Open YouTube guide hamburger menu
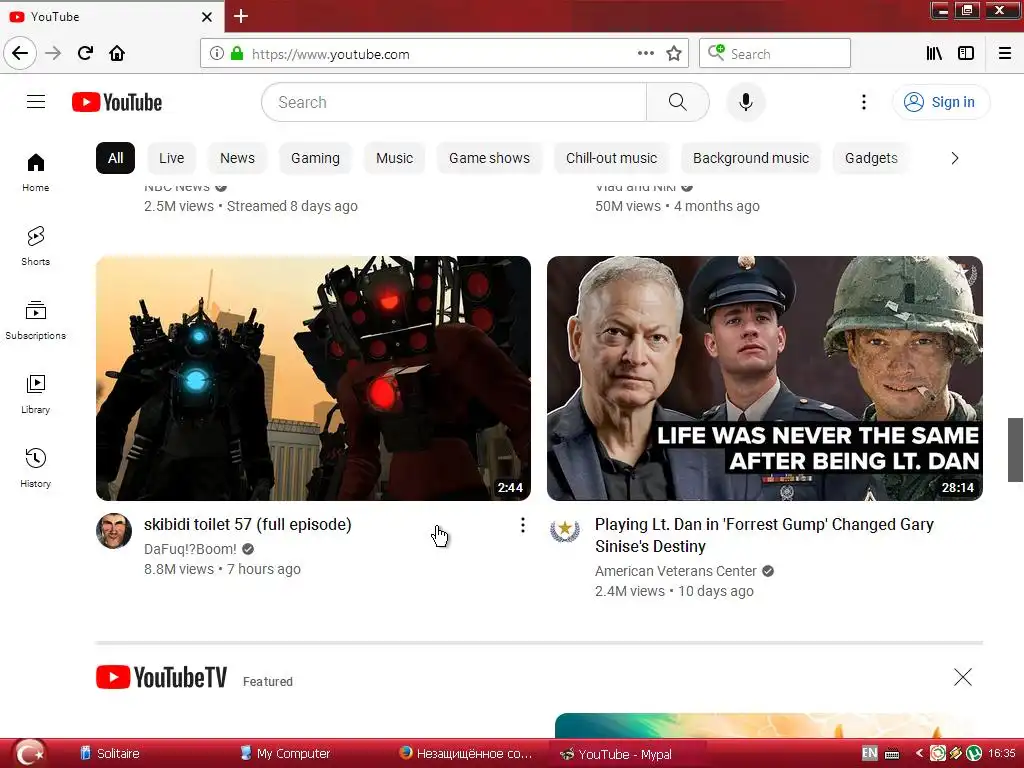This screenshot has width=1024, height=768. (x=36, y=102)
